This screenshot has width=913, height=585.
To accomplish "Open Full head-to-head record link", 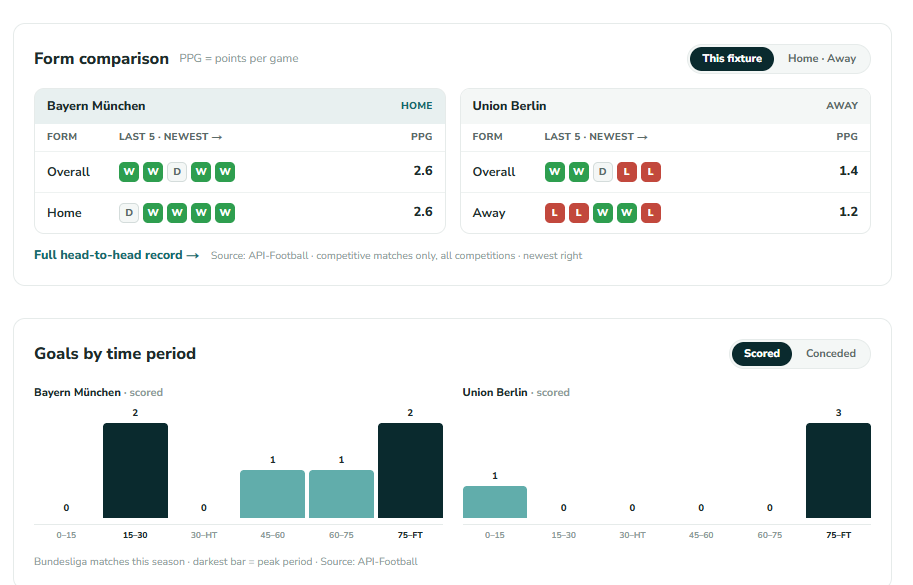I will pyautogui.click(x=116, y=255).
